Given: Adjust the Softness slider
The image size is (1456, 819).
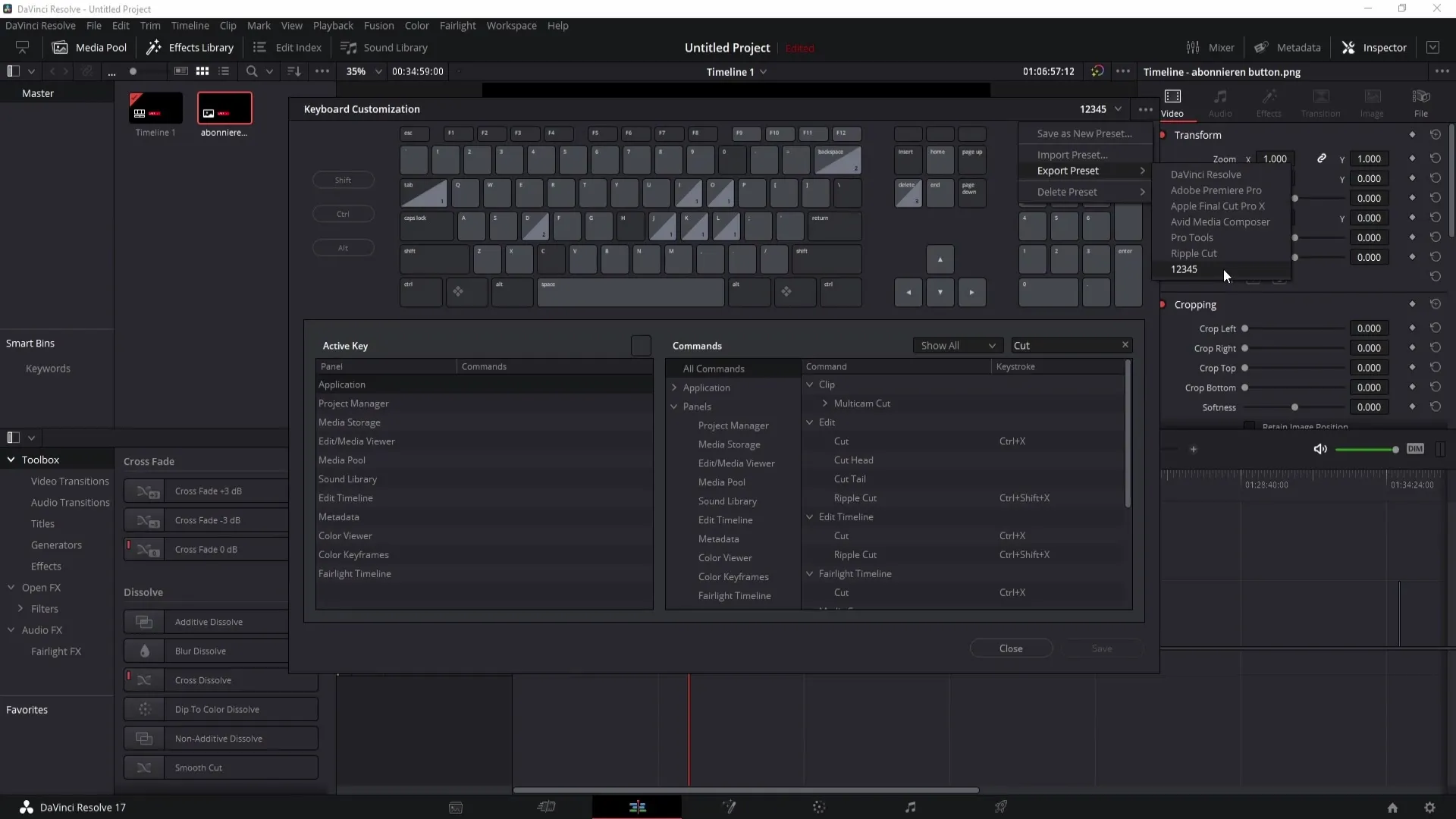Looking at the screenshot, I should pos(1294,407).
